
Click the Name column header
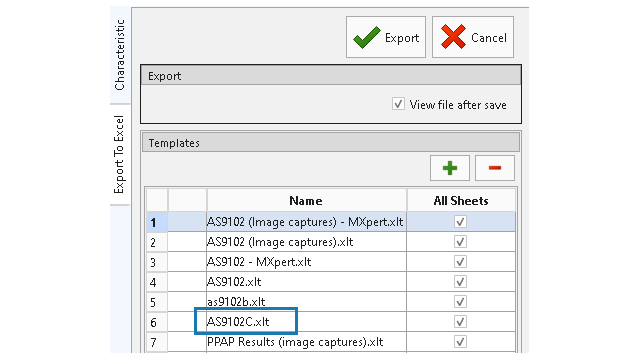[306, 200]
